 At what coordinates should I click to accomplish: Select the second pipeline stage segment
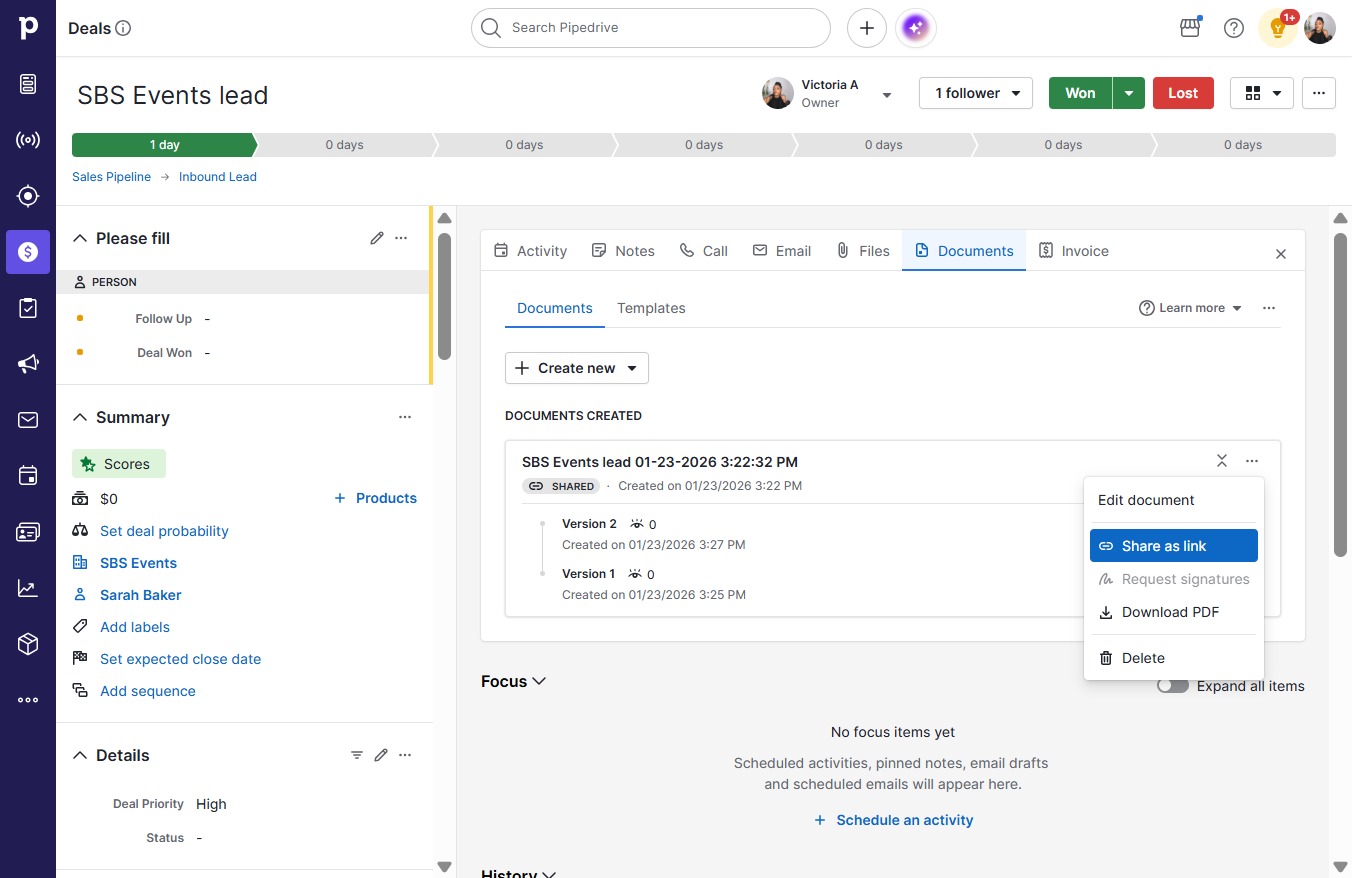(x=344, y=145)
